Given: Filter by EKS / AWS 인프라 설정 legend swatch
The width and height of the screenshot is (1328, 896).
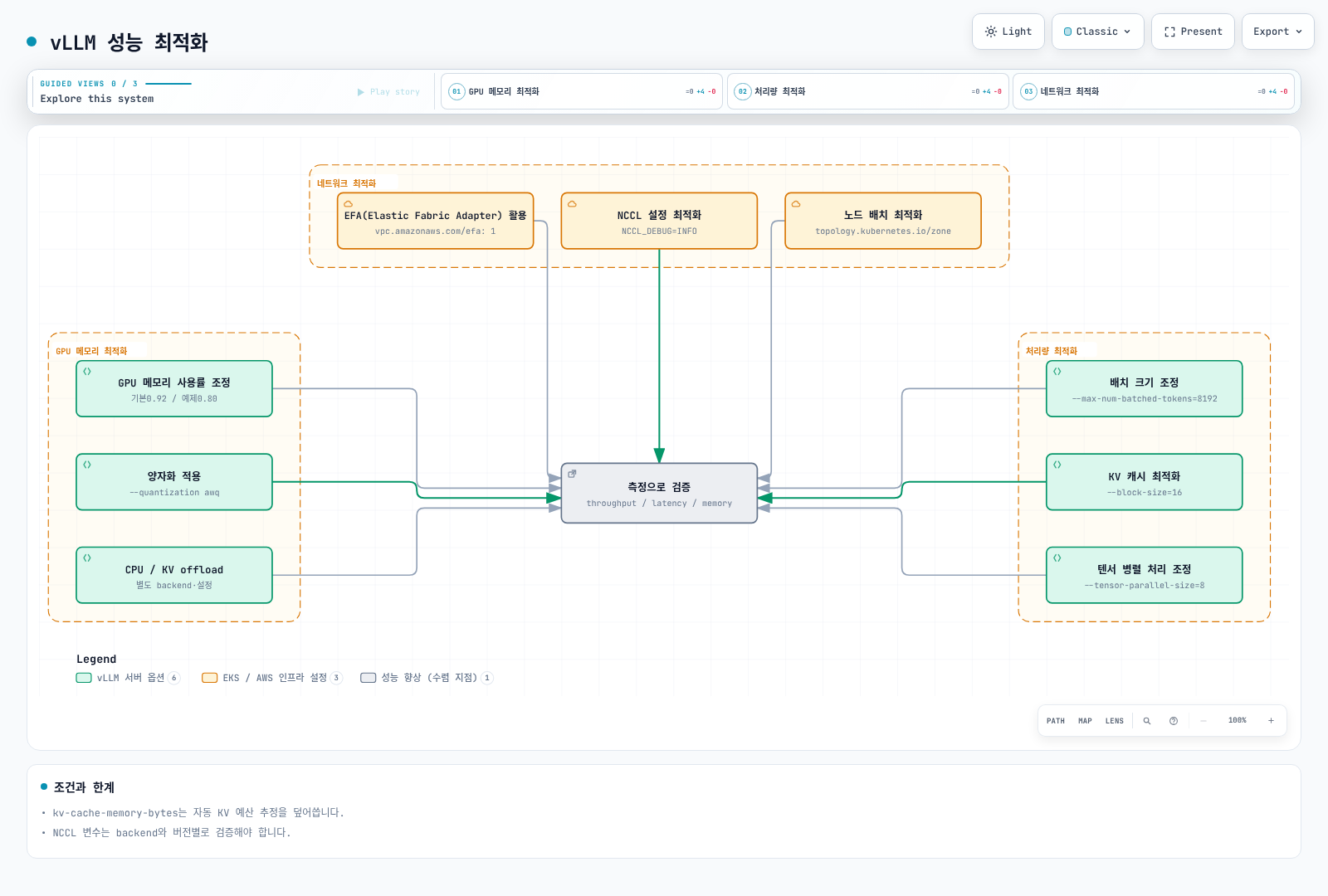Looking at the screenshot, I should tap(210, 678).
